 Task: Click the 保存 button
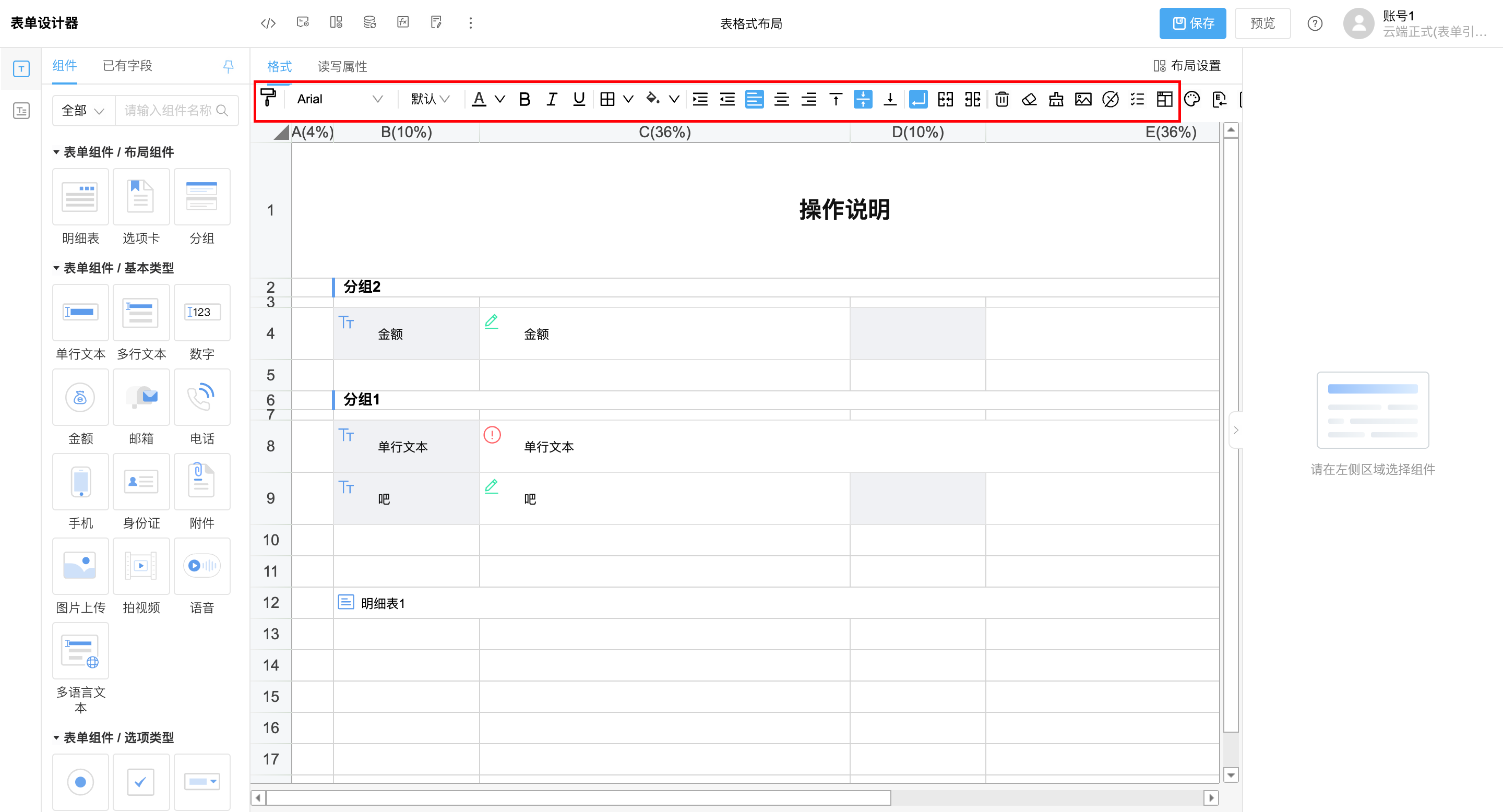pyautogui.click(x=1192, y=23)
